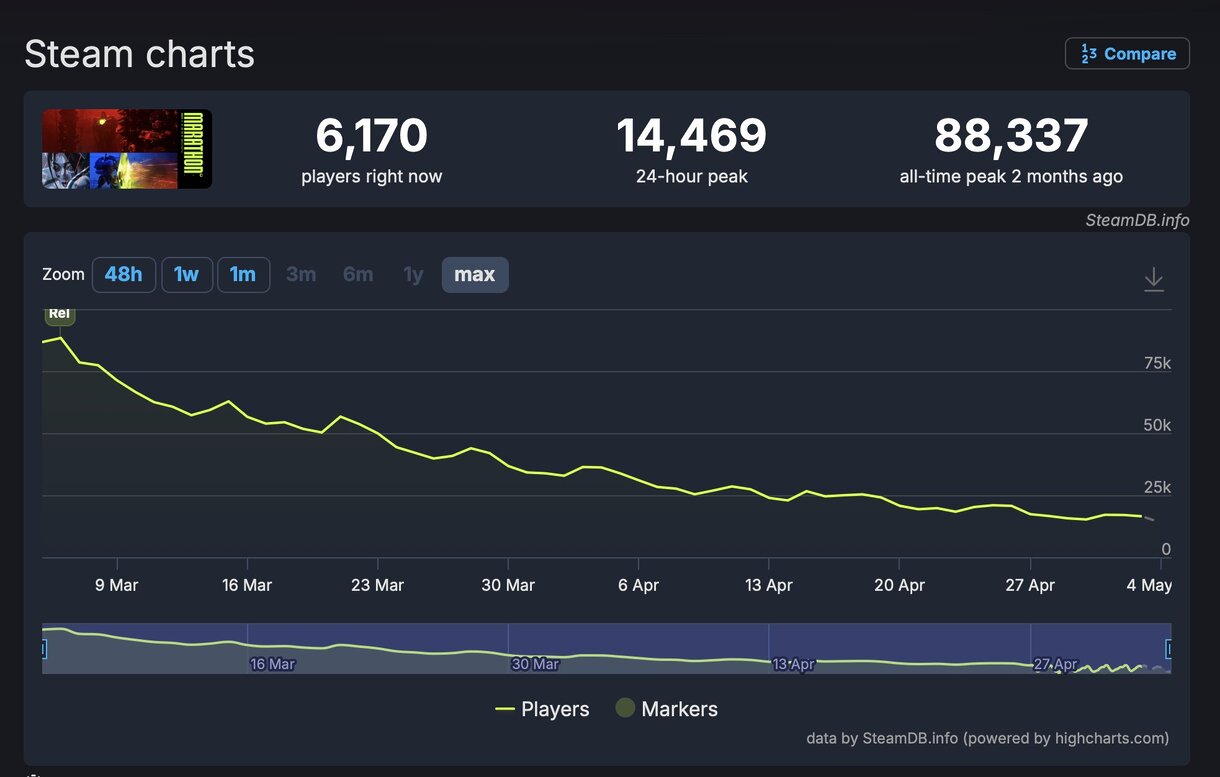1220x777 pixels.
Task: Select the max zoom range
Action: pyautogui.click(x=475, y=275)
